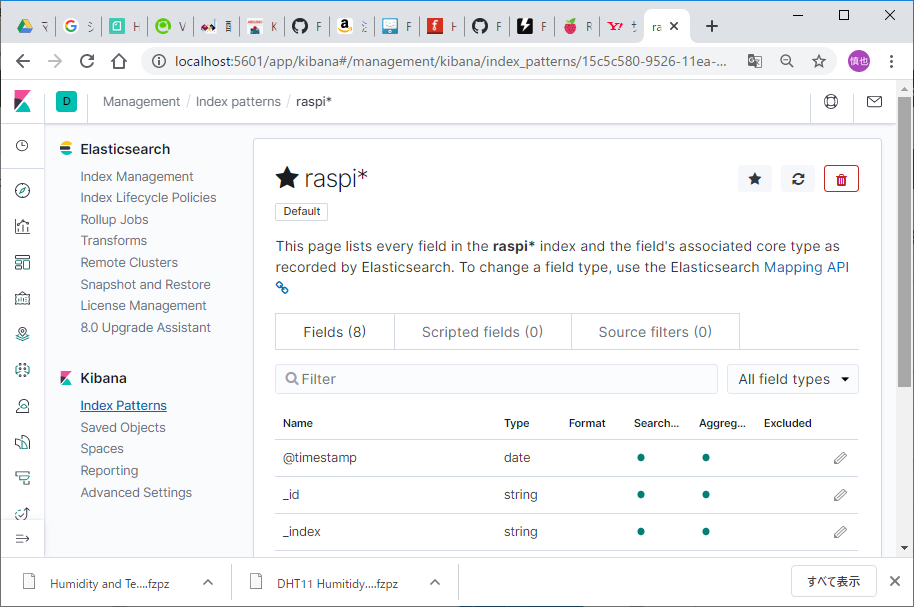Set raspi* as default index star
Viewport: 914px width, 607px height.
[x=755, y=179]
